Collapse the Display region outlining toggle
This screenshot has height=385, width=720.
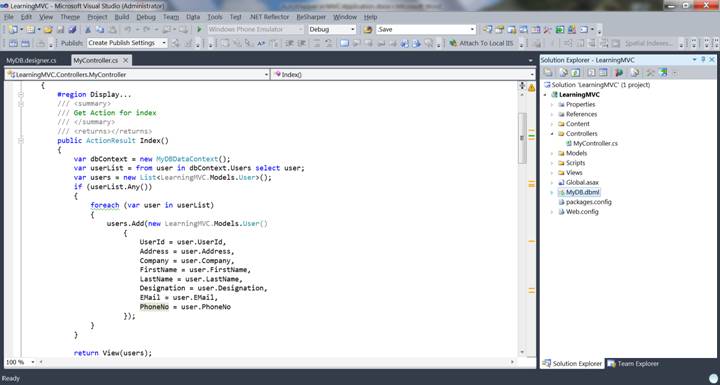tap(21, 95)
